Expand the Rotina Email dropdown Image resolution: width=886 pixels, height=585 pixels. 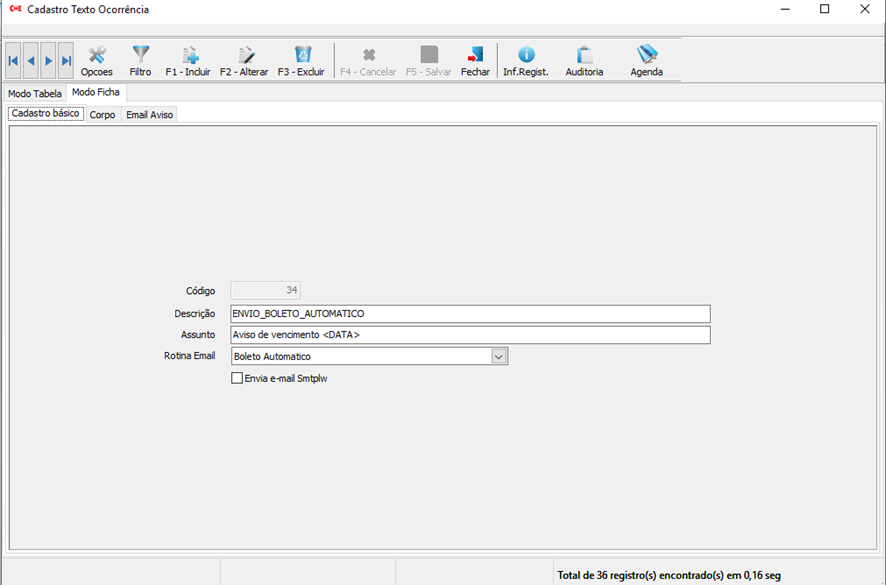click(499, 356)
